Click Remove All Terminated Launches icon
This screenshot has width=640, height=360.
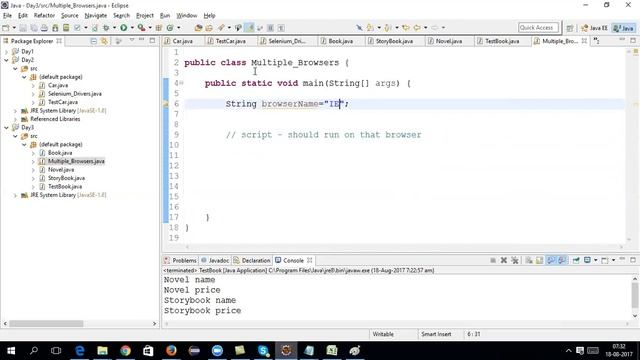click(x=515, y=260)
